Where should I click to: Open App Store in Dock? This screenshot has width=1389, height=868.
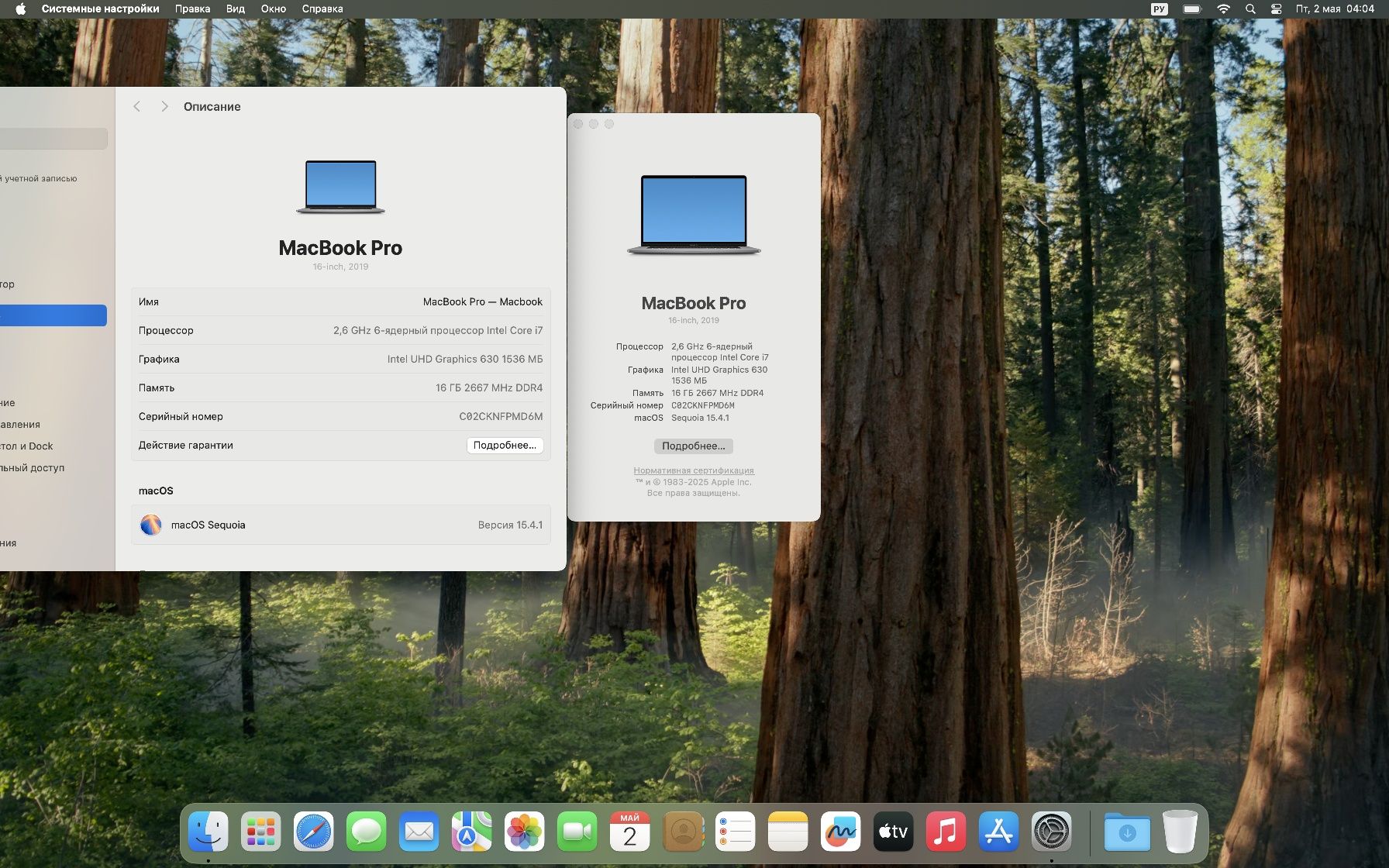click(x=999, y=832)
